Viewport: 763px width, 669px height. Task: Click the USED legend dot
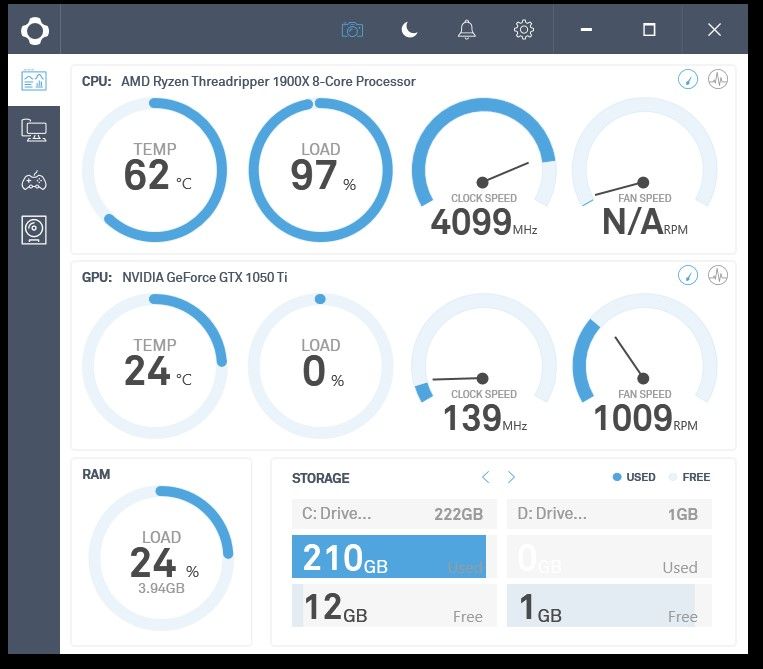pos(617,477)
